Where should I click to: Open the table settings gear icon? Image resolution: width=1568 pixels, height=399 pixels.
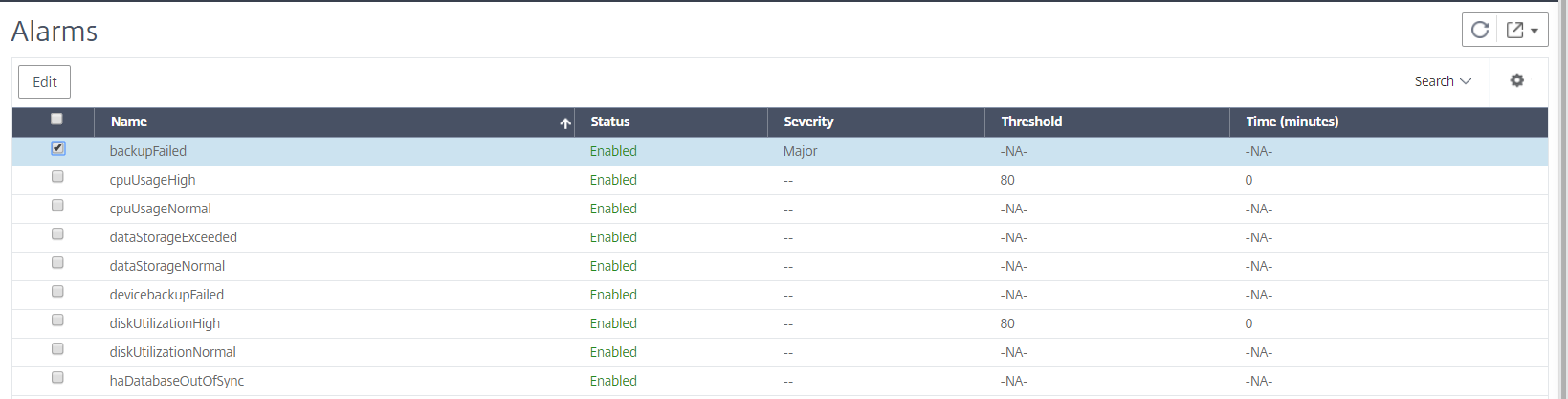tap(1516, 80)
